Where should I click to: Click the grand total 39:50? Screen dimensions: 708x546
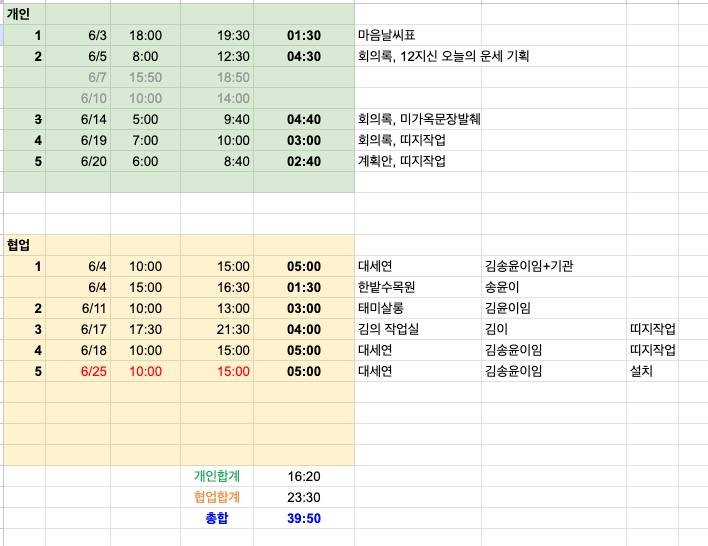304,518
